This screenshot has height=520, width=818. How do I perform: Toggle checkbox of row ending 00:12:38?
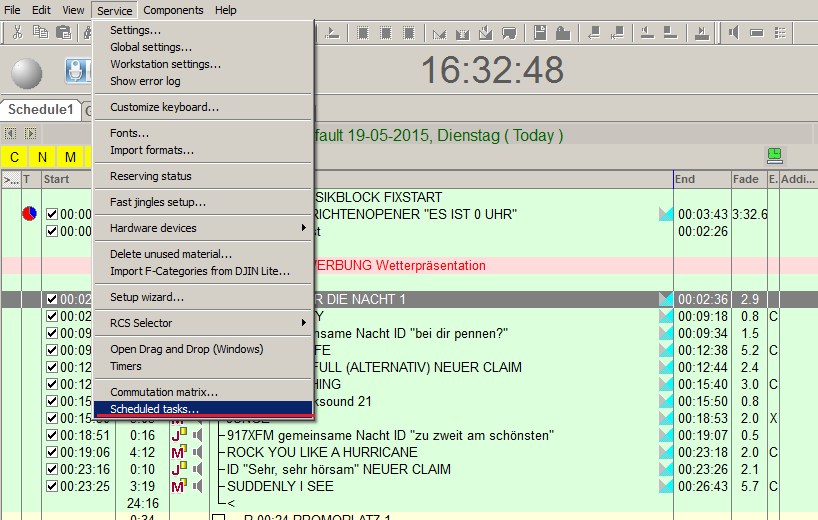click(52, 350)
